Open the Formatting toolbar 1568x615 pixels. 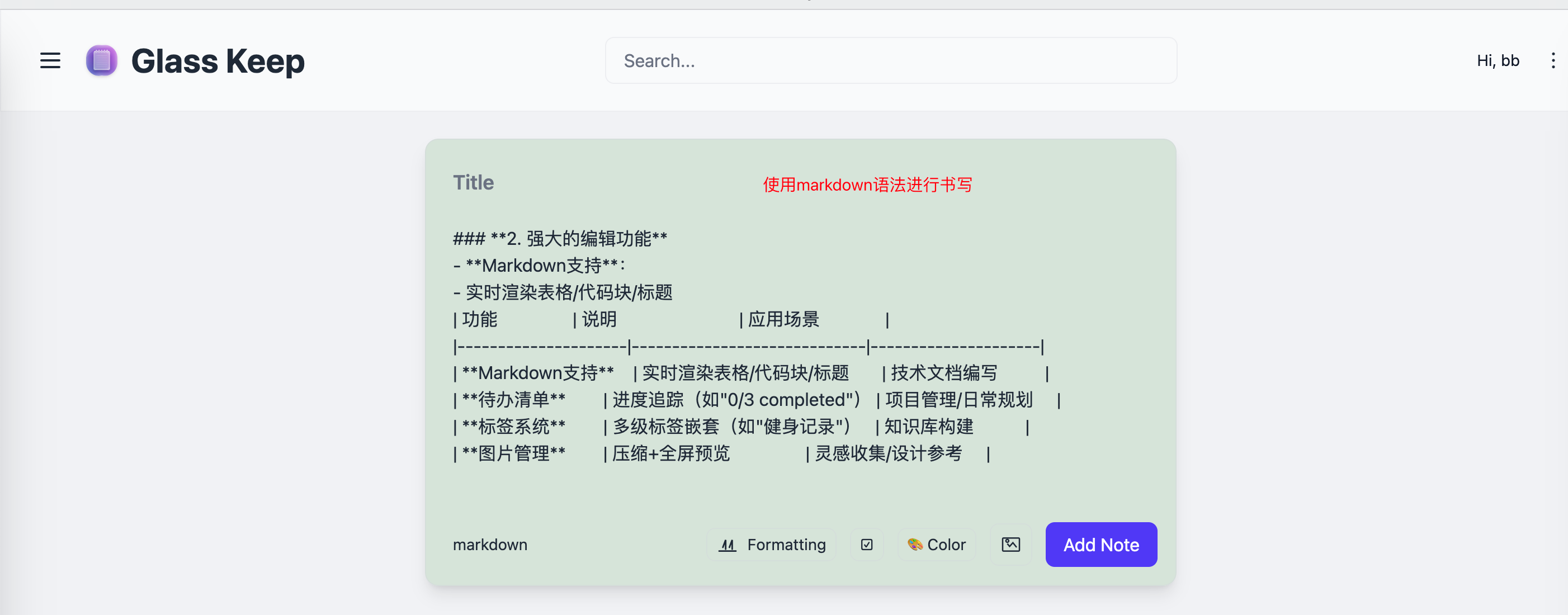coord(771,545)
